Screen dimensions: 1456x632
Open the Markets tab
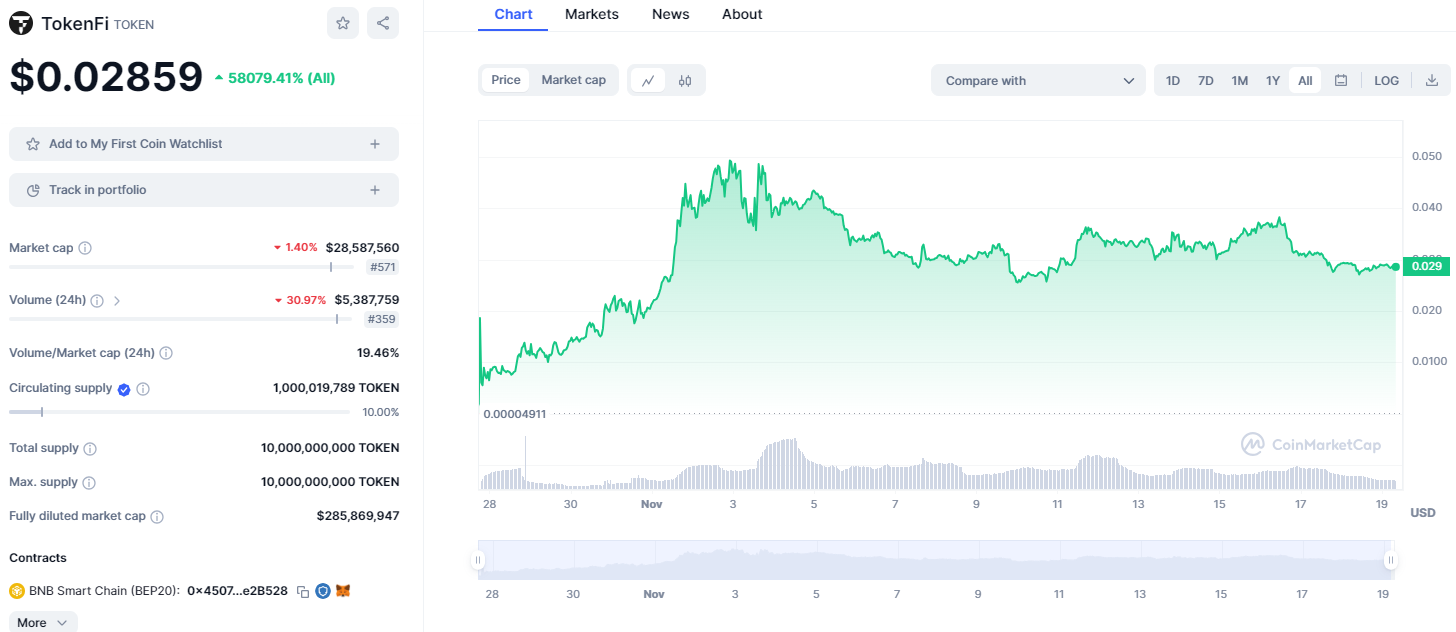(x=591, y=14)
